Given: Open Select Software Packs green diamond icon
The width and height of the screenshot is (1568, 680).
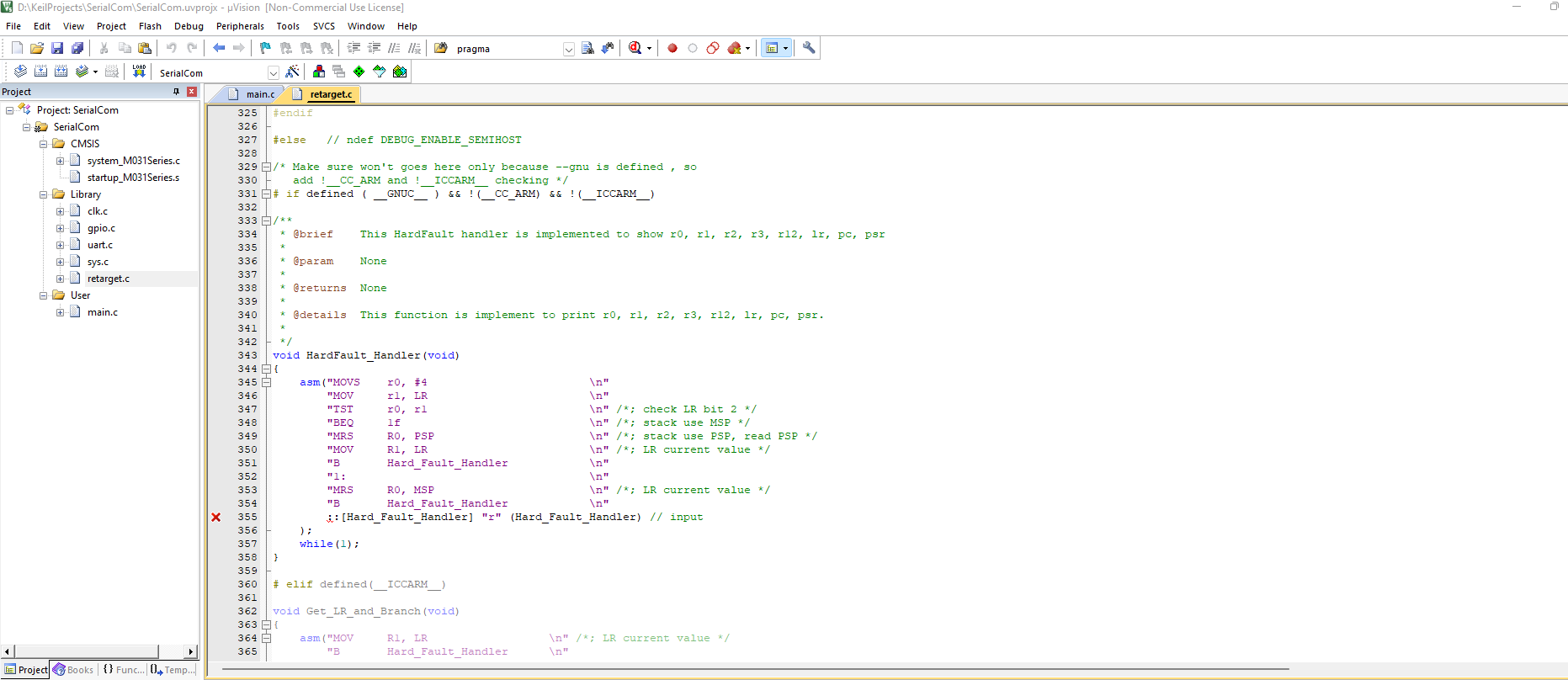Looking at the screenshot, I should 359,72.
